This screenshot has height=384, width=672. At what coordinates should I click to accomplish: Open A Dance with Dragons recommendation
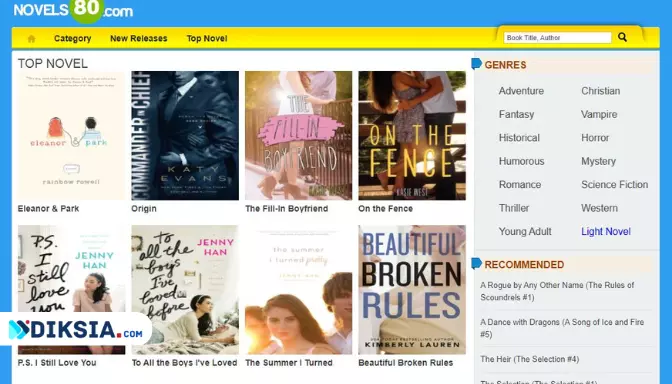[x=562, y=328]
